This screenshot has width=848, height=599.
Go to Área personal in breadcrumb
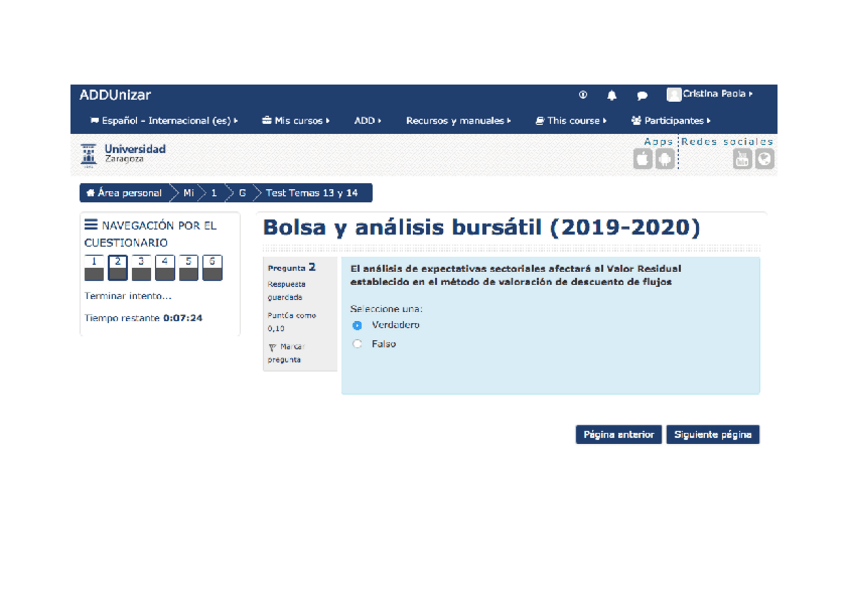[x=124, y=193]
